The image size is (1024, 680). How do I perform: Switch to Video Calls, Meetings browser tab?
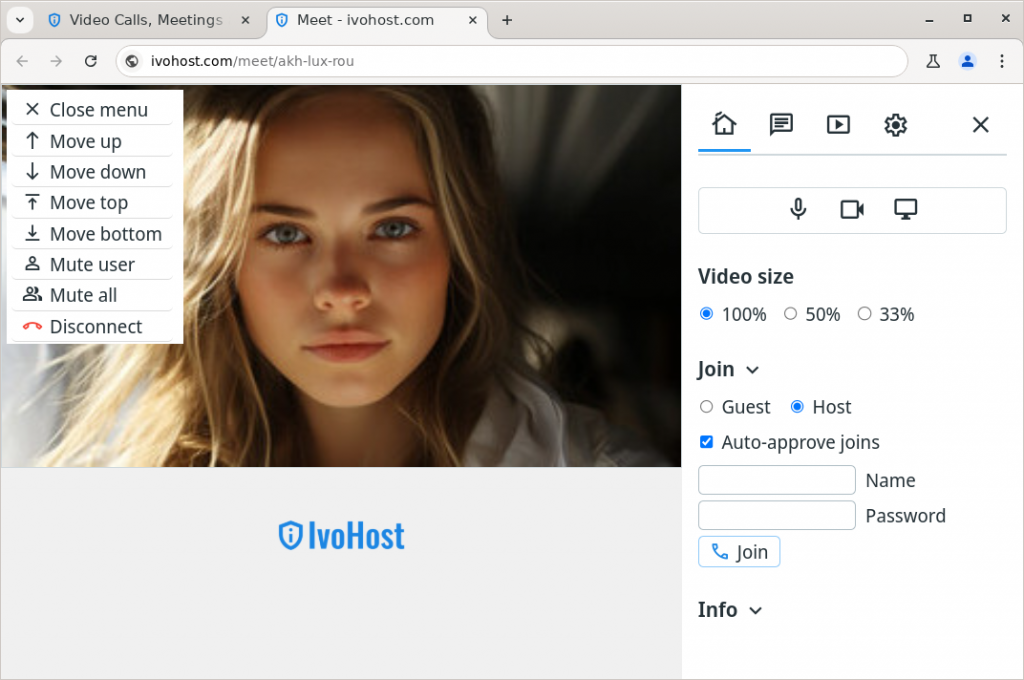pos(146,20)
